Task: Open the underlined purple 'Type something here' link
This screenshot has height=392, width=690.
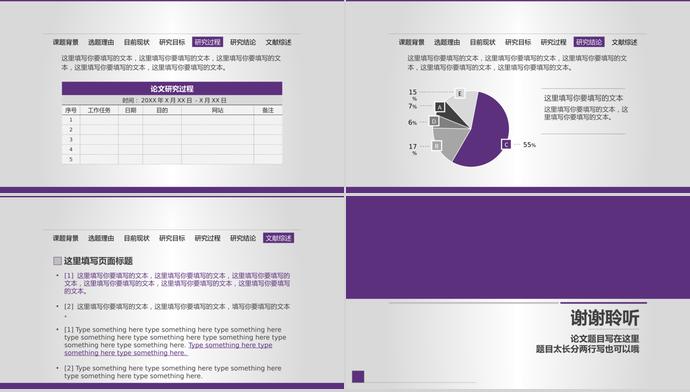Action: click(169, 349)
